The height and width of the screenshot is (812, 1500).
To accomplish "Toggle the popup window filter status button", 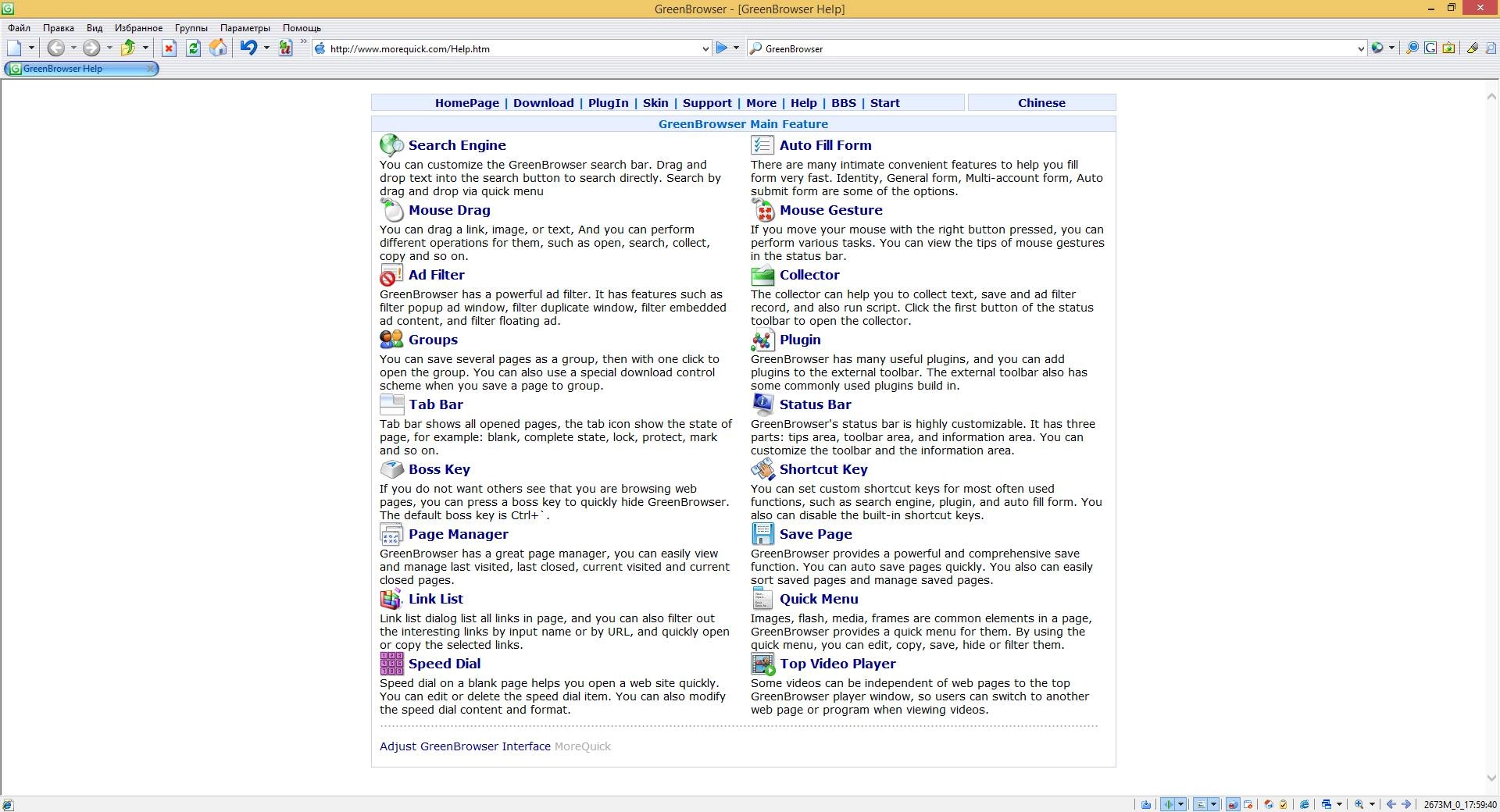I will [x=1248, y=804].
